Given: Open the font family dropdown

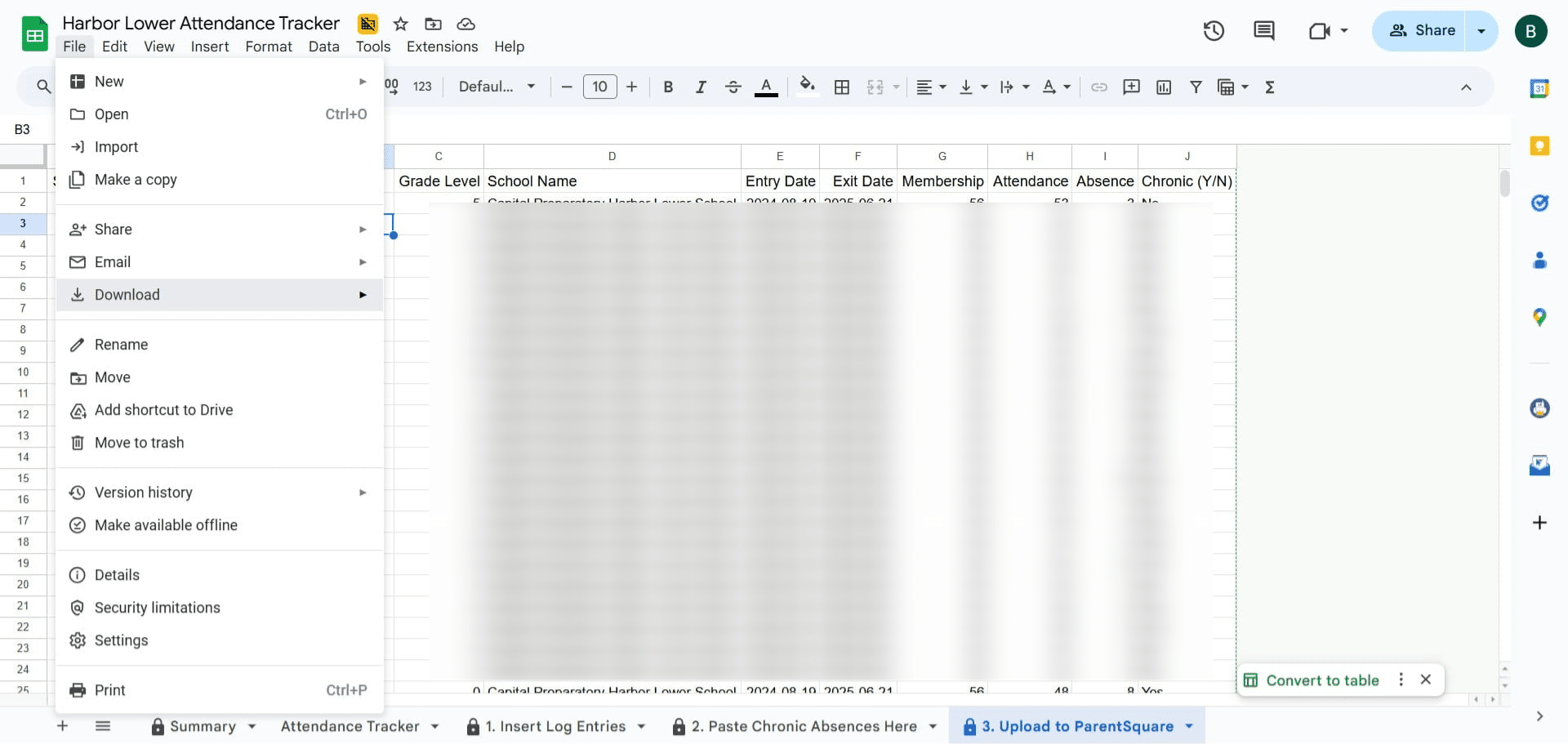Looking at the screenshot, I should [x=497, y=87].
